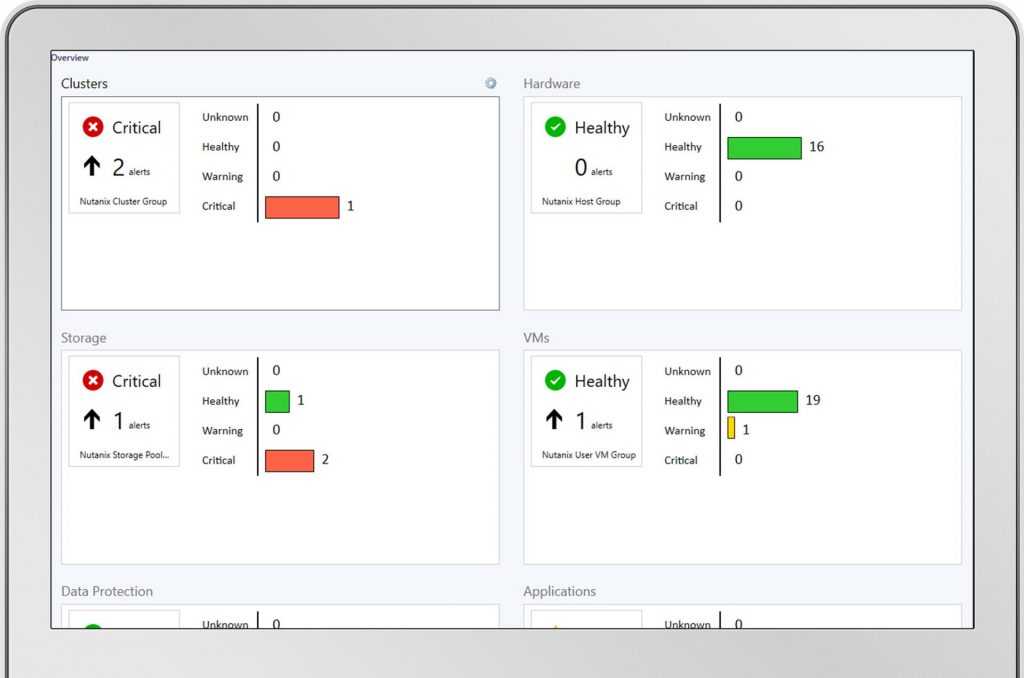Click the 1 alerts count in Storage tile
This screenshot has height=678, width=1024.
132,421
